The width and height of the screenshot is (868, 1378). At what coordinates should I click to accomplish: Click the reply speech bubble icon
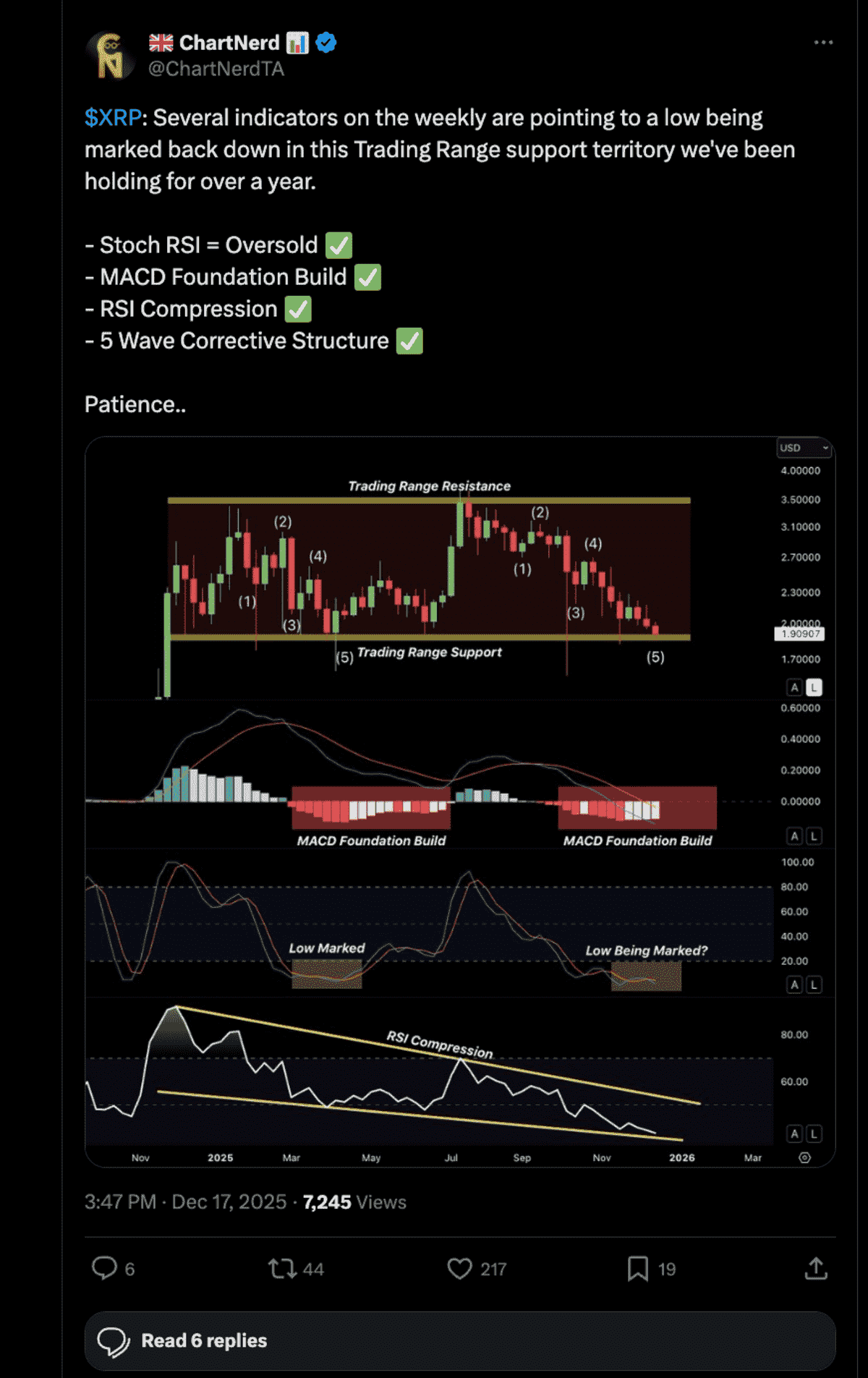[x=105, y=1268]
